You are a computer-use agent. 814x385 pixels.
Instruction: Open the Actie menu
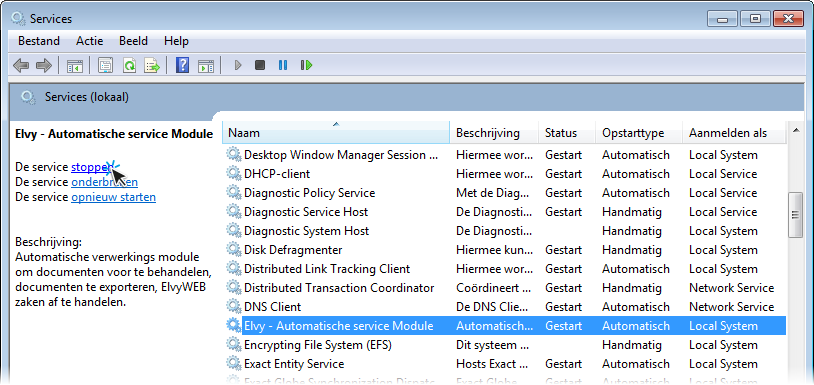(90, 41)
